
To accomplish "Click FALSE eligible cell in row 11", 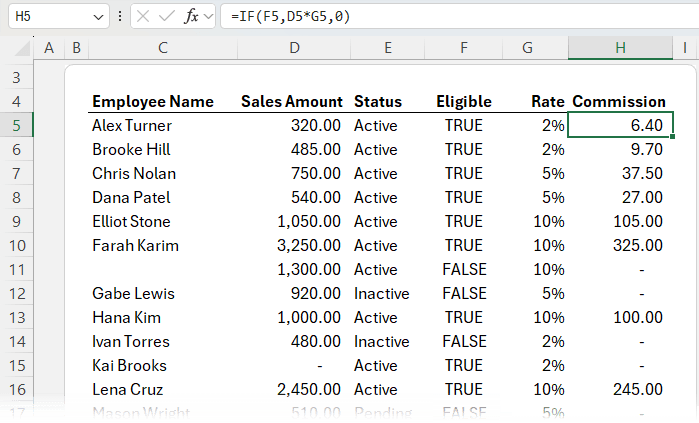I will [x=464, y=270].
